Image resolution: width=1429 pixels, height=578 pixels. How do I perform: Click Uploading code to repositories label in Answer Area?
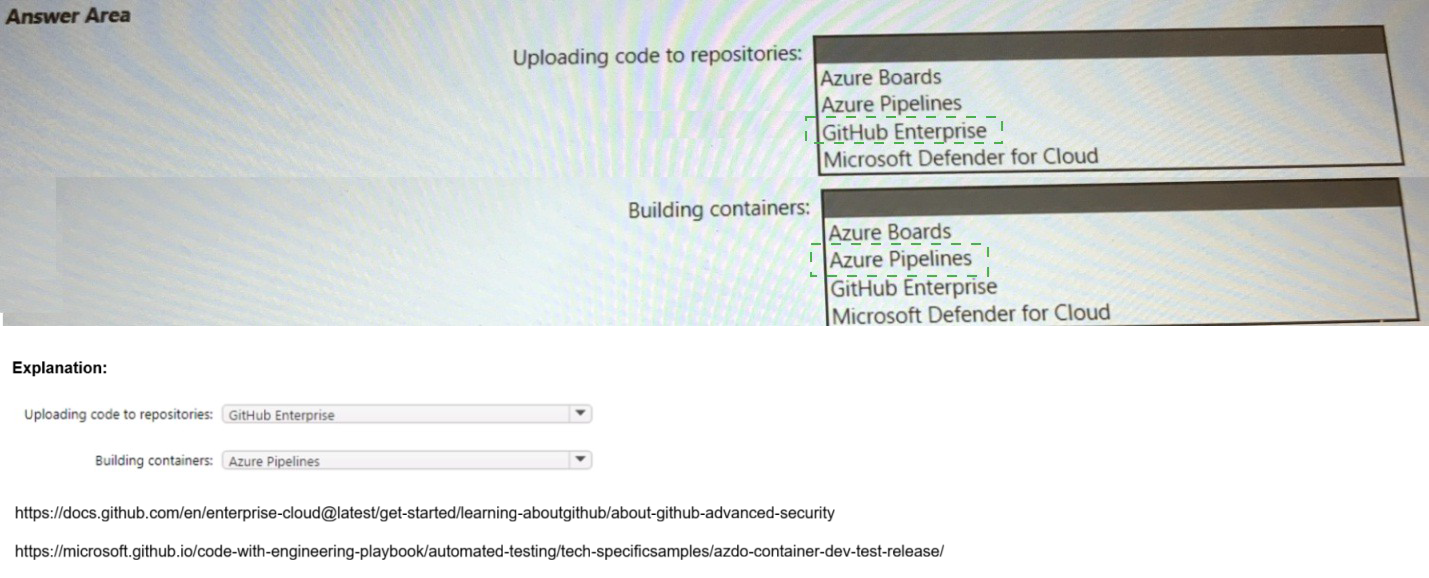click(657, 56)
